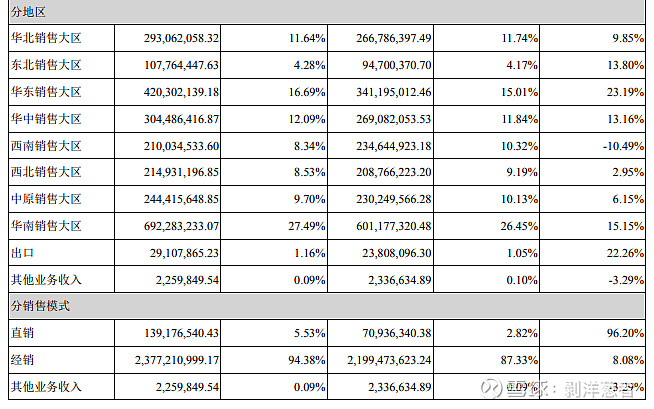Viewport: 654px width, 409px height.
Task: Select the 96.20% growth cell
Action: pos(620,332)
